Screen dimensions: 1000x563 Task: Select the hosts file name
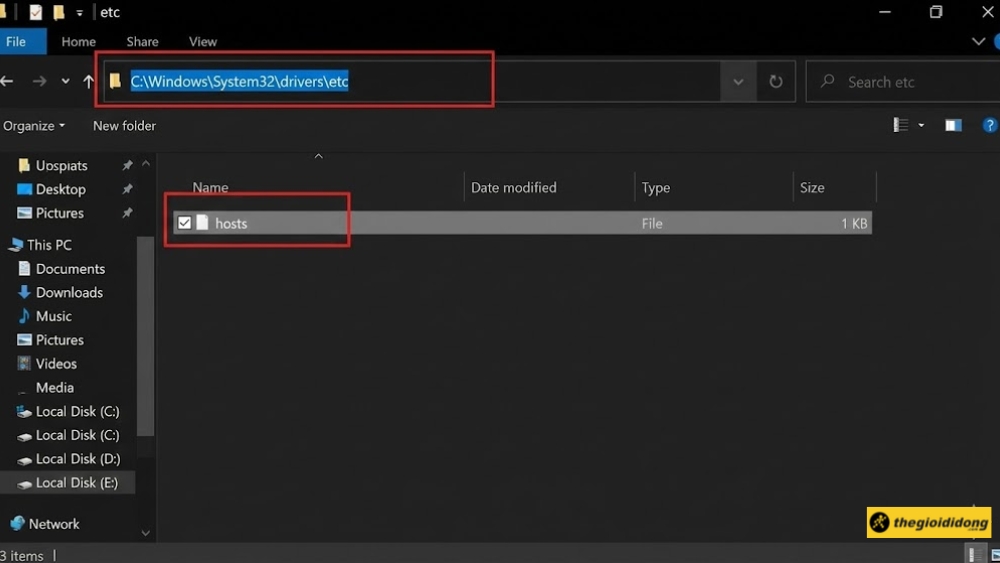click(x=231, y=223)
